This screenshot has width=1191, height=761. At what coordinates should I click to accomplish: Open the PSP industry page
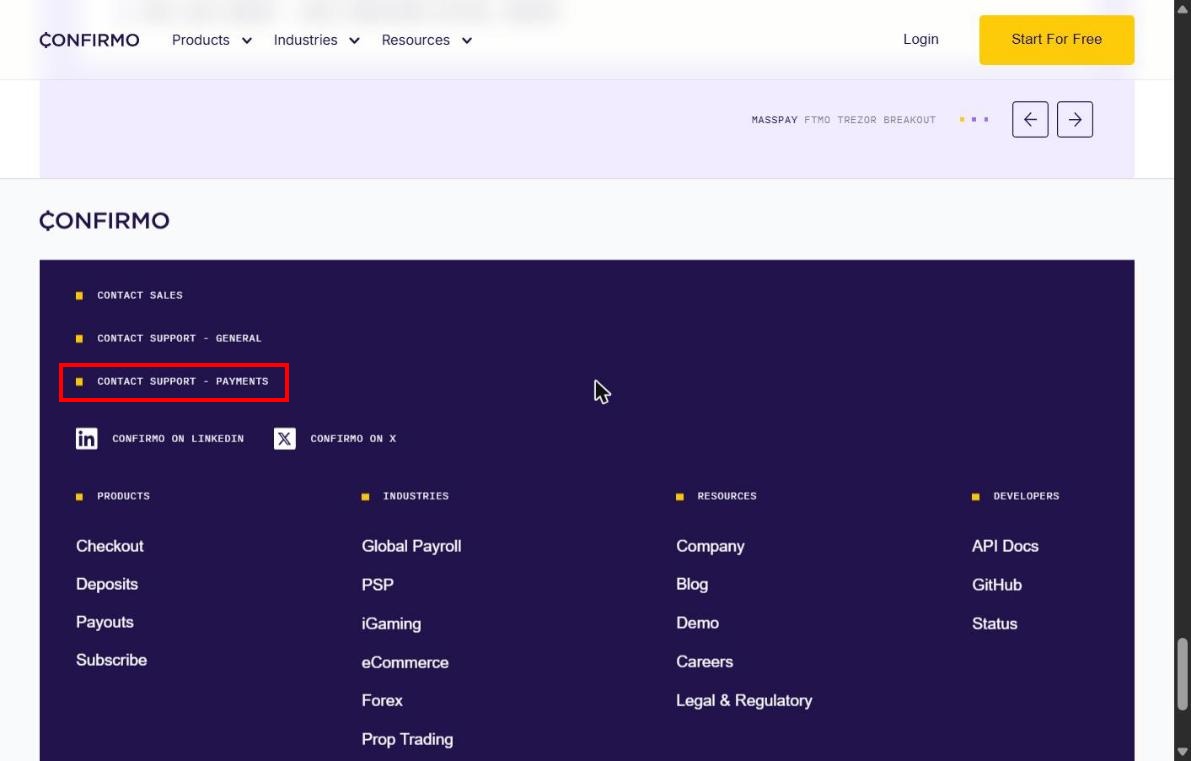[x=378, y=585]
